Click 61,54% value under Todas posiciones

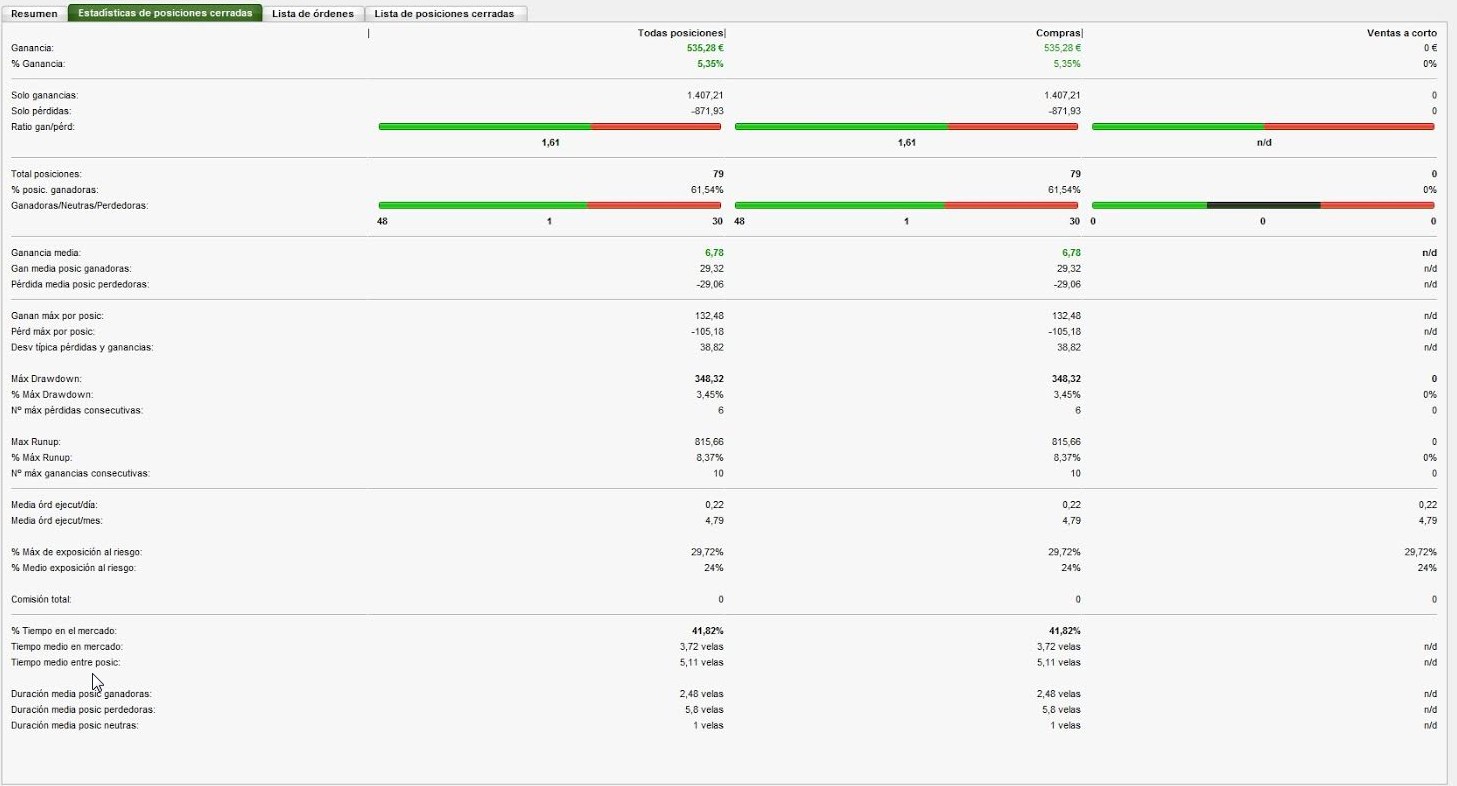[x=708, y=190]
